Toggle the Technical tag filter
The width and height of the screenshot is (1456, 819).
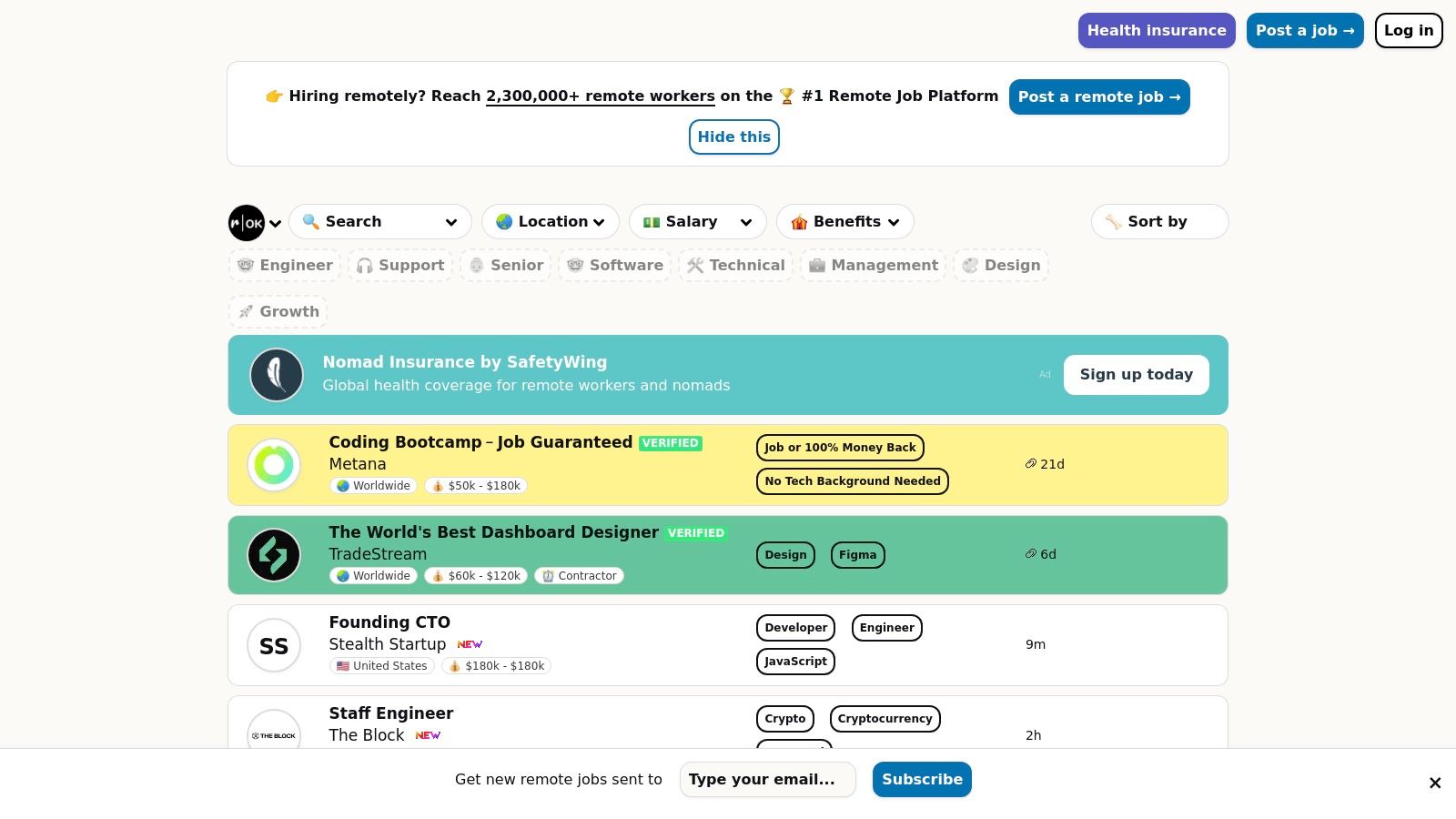pos(736,266)
